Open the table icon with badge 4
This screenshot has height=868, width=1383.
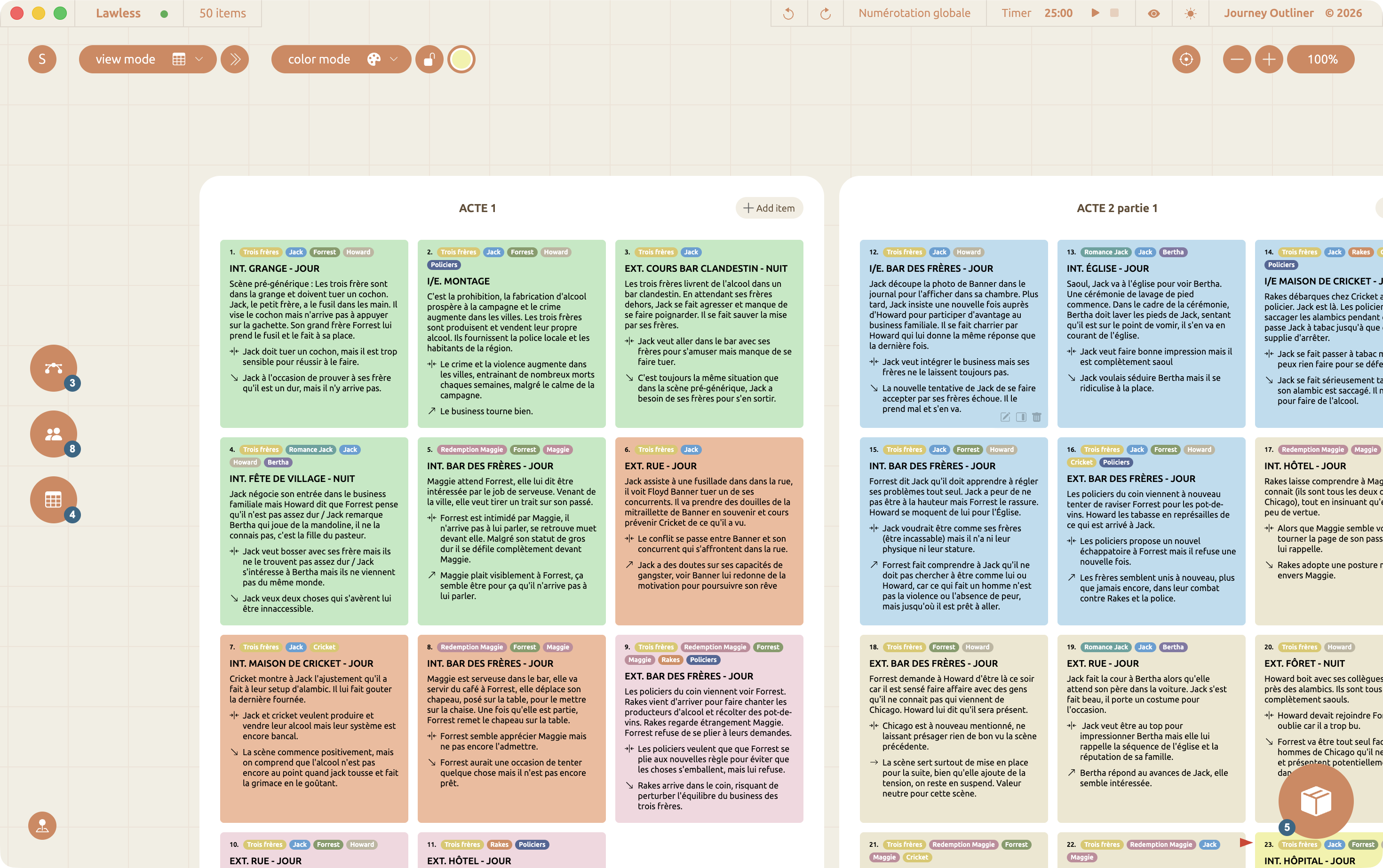click(x=54, y=500)
